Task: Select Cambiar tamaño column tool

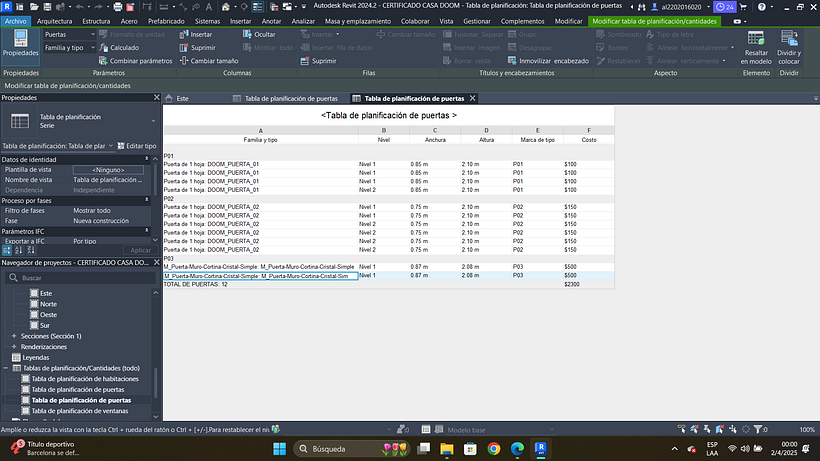Action: click(209, 61)
